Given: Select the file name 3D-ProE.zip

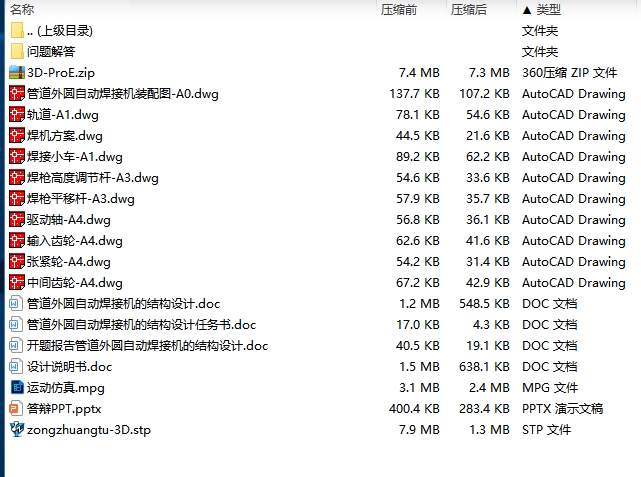Looking at the screenshot, I should point(61,73).
